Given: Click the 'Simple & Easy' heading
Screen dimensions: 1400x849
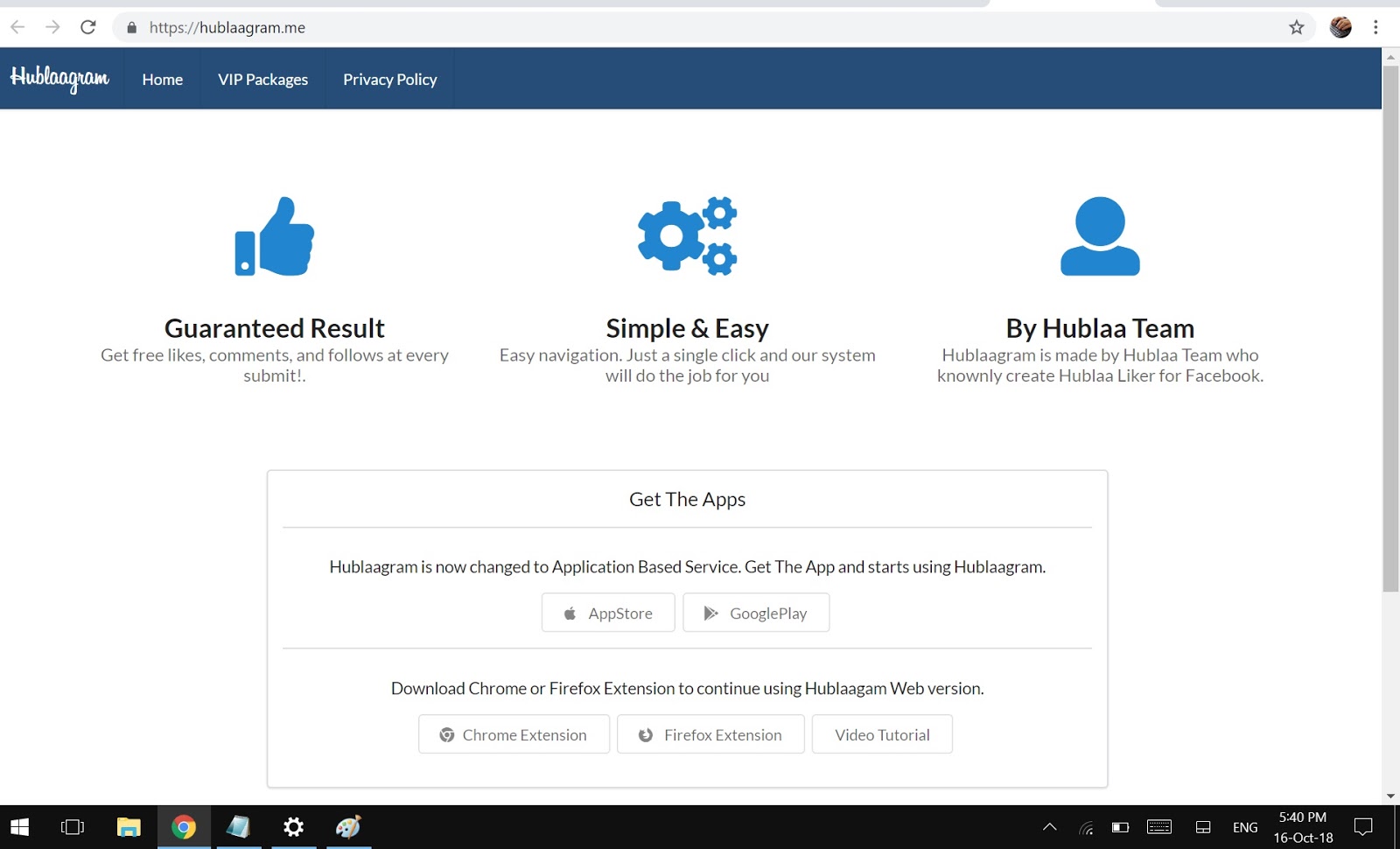Looking at the screenshot, I should click(x=688, y=328).
